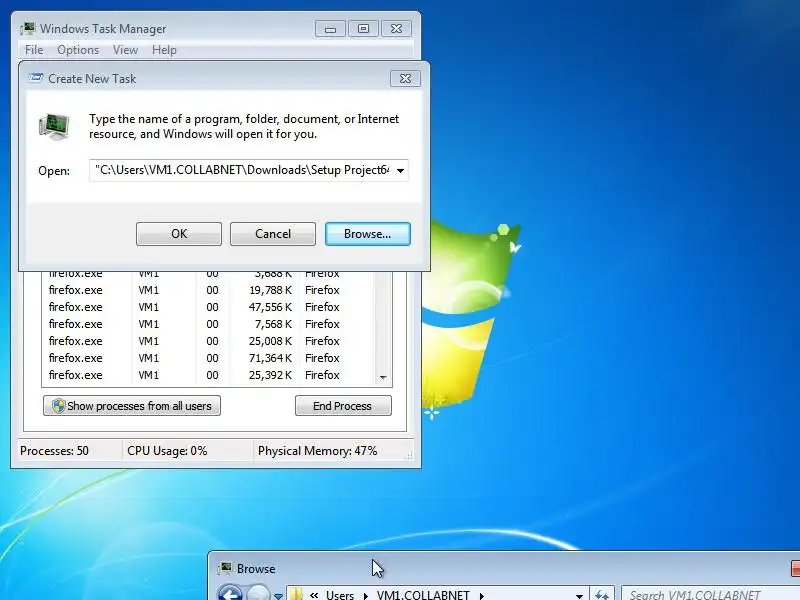Close the Windows Task Manager window
The width and height of the screenshot is (800, 600).
click(396, 29)
